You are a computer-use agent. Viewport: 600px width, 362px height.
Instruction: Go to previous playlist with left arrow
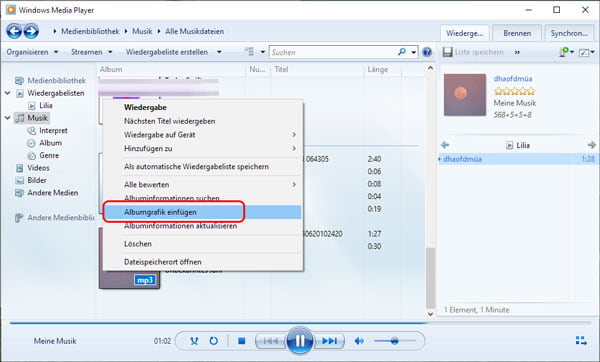click(445, 145)
